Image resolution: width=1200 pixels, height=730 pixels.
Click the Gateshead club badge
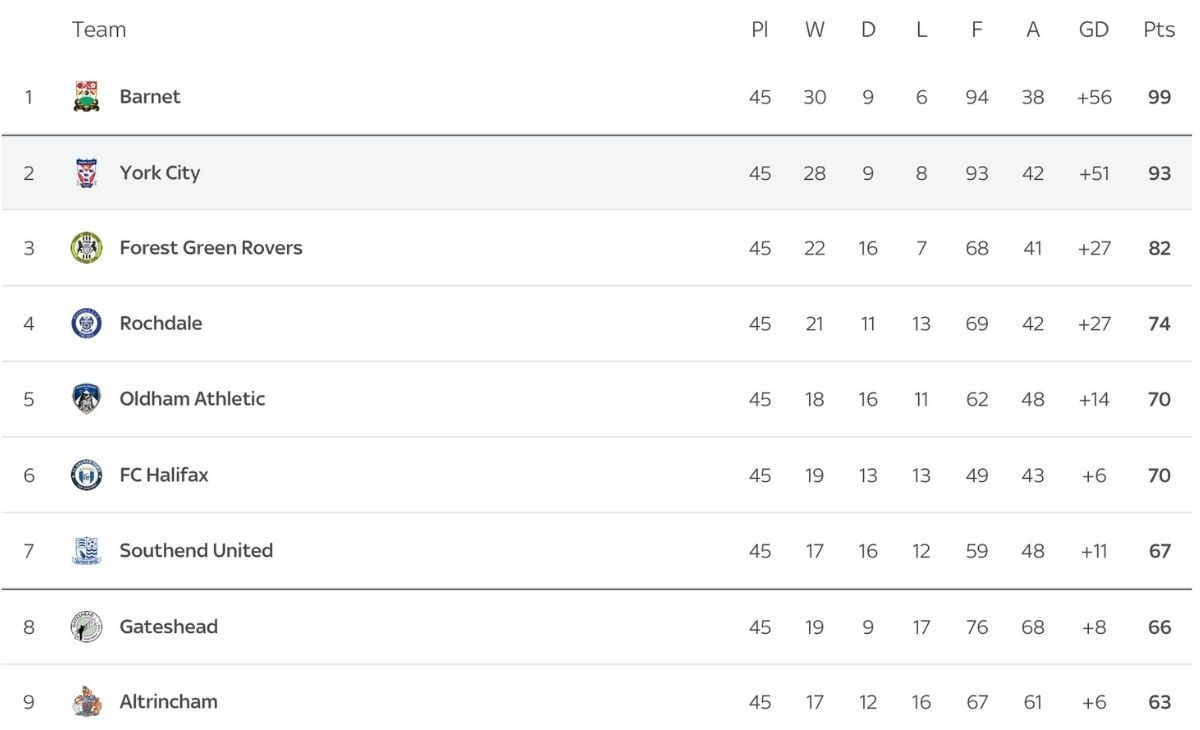pos(87,627)
